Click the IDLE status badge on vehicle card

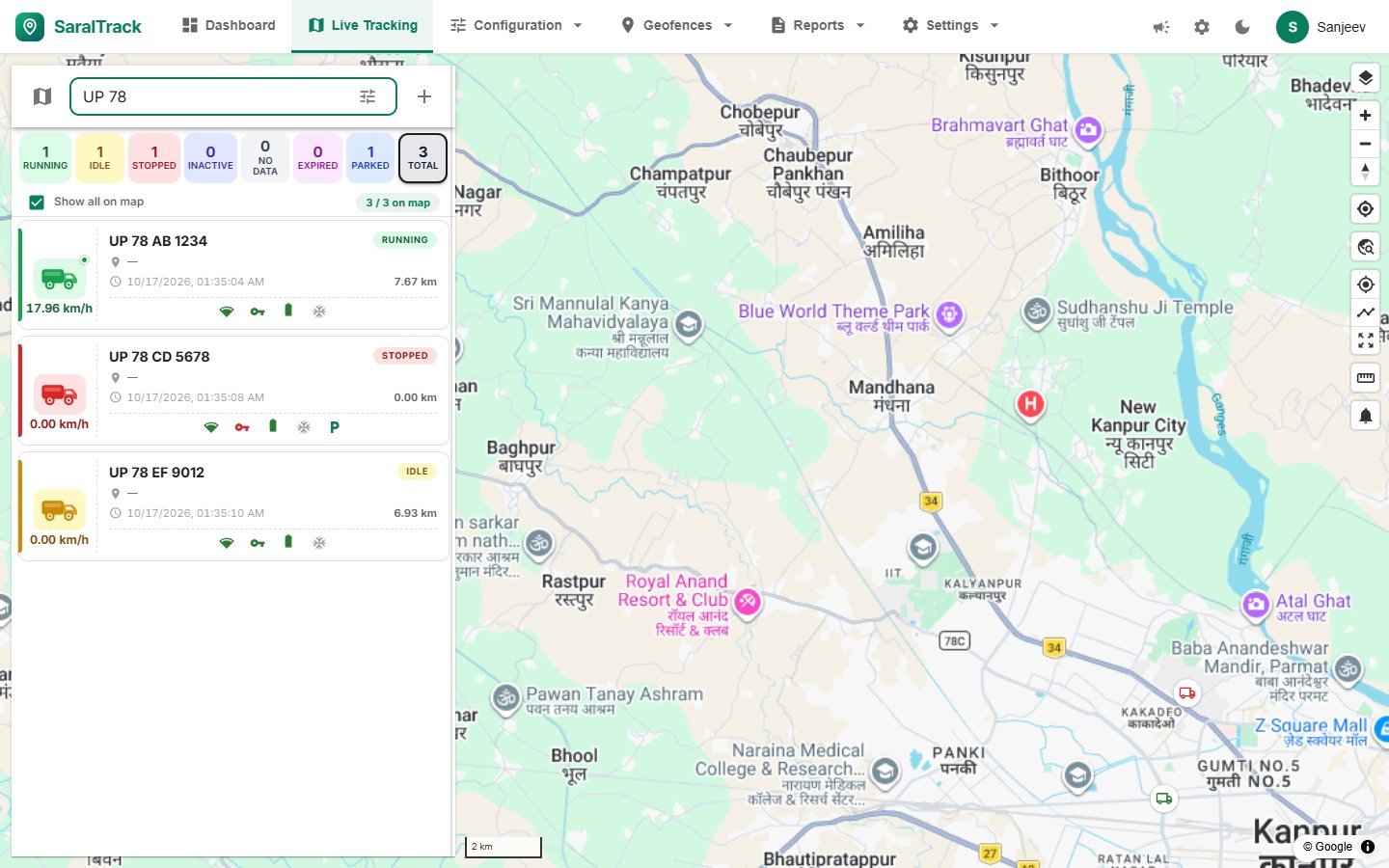tap(417, 472)
